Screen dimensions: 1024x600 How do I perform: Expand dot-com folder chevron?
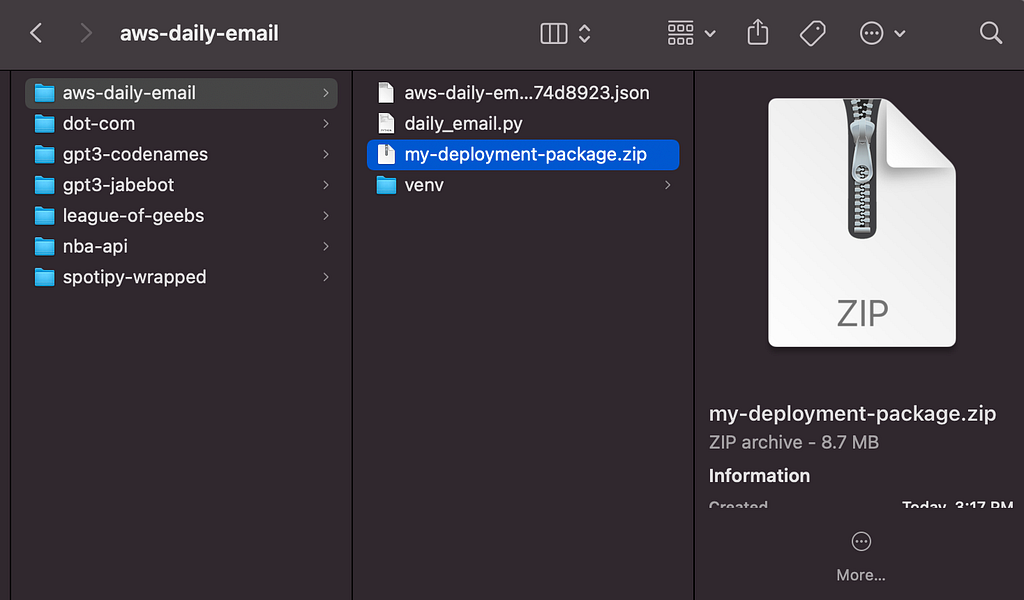325,124
